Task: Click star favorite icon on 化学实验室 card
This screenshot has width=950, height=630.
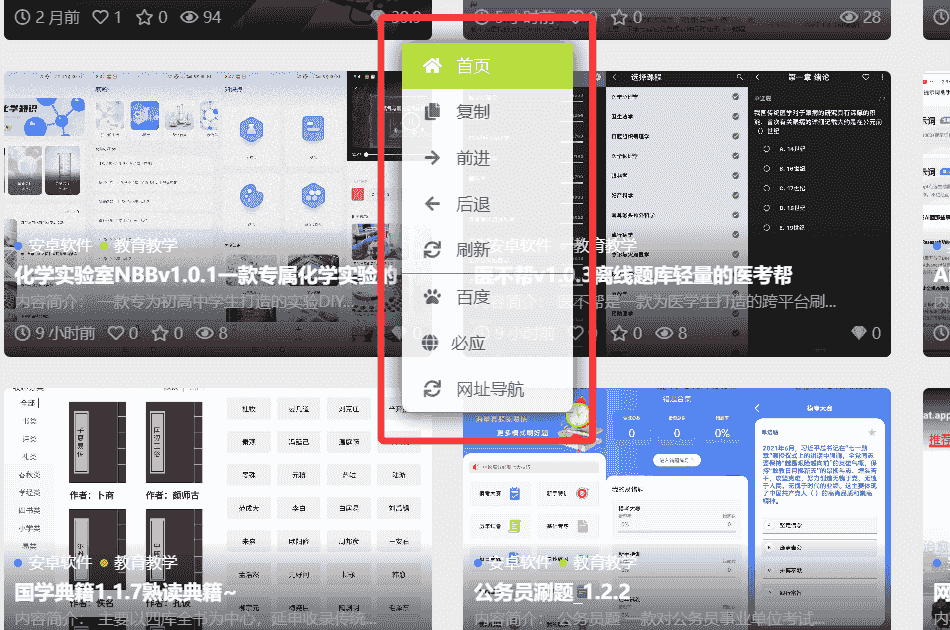Action: coord(160,333)
